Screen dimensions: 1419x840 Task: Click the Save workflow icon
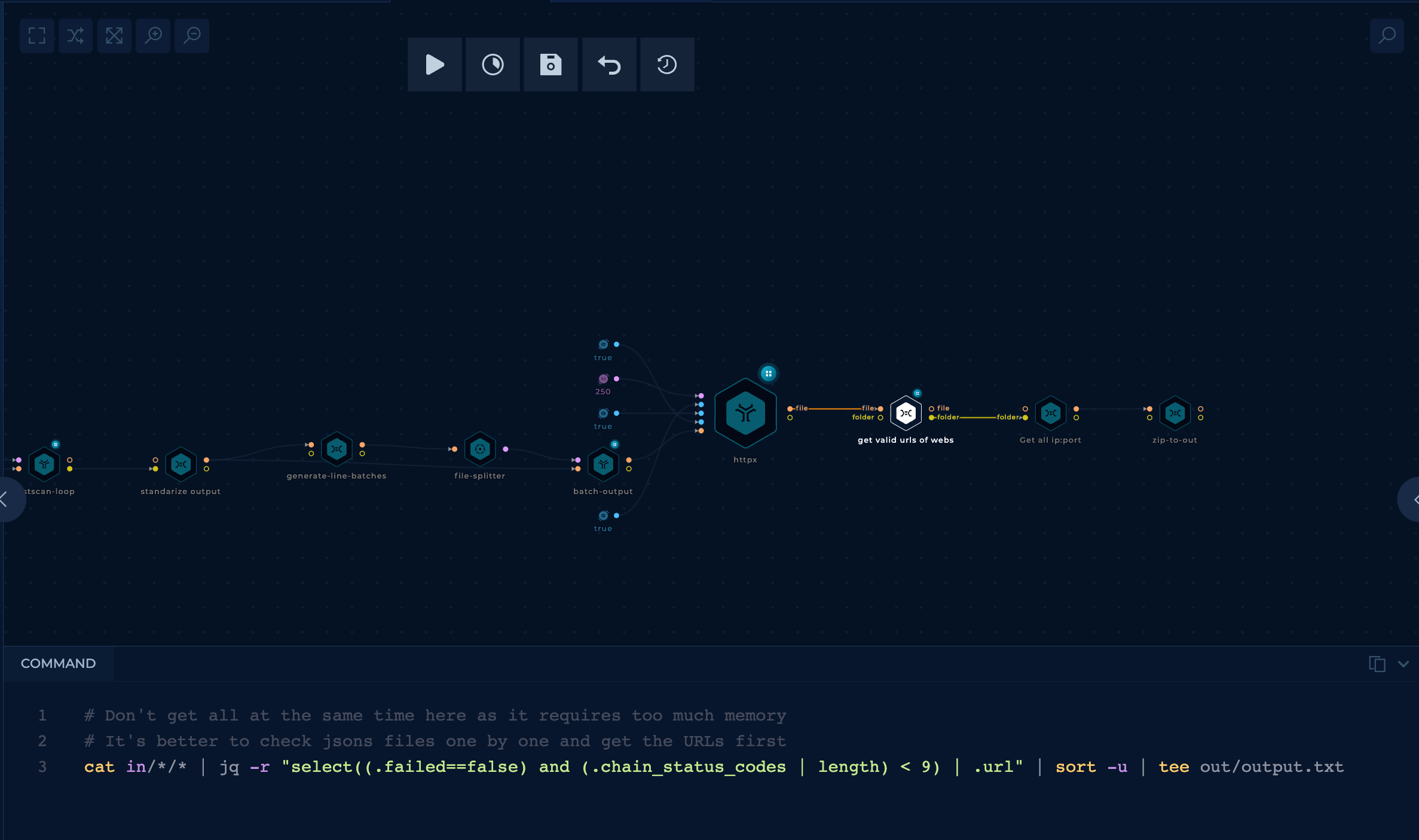tap(551, 64)
